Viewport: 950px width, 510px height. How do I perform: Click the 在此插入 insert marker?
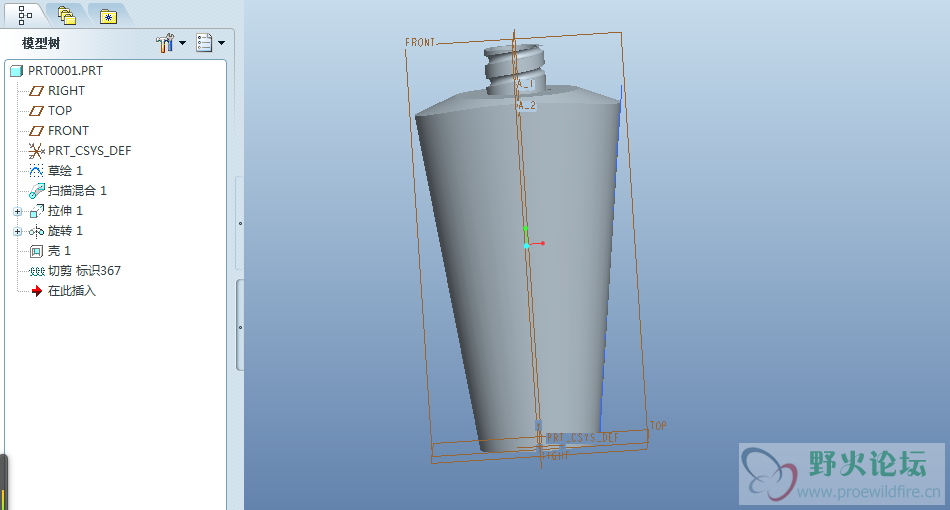[71, 290]
